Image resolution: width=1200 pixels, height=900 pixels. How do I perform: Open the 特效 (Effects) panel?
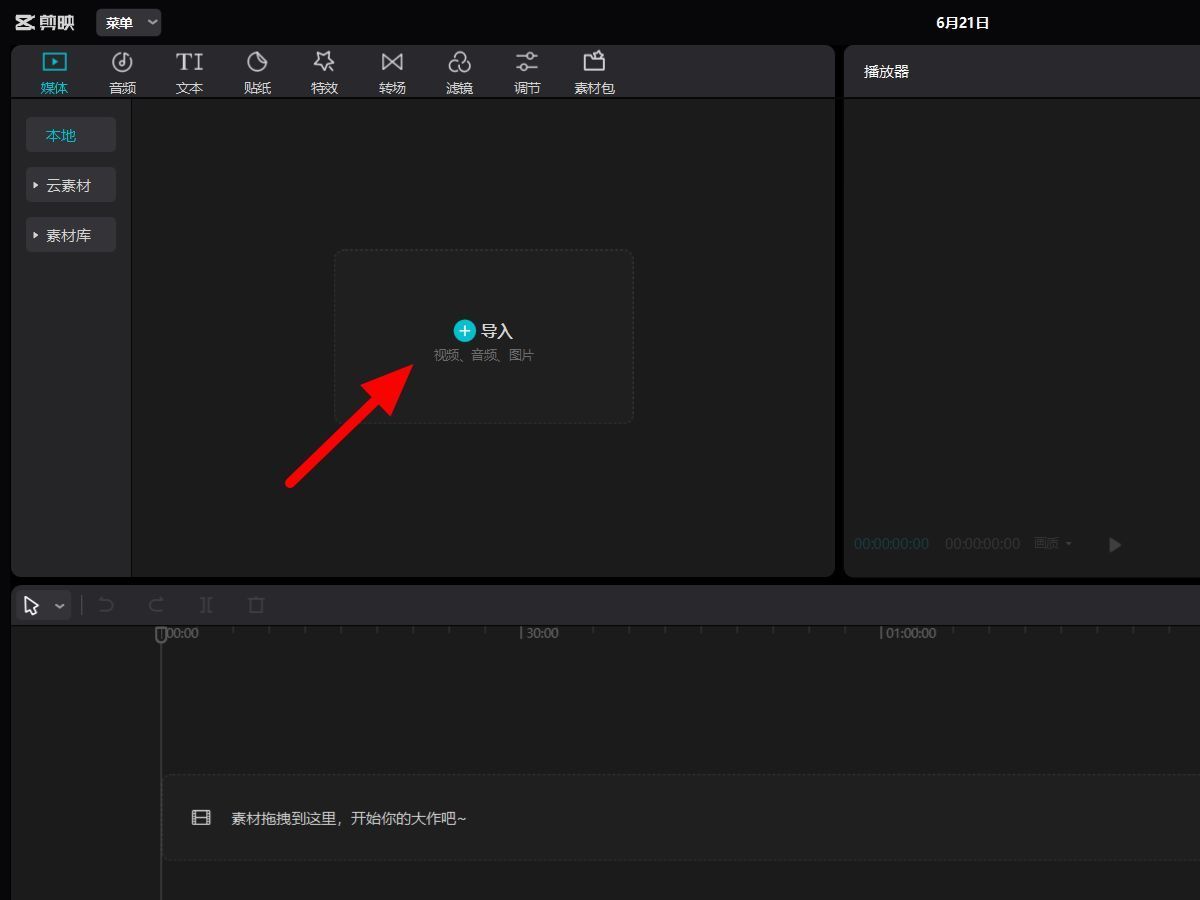click(x=324, y=73)
